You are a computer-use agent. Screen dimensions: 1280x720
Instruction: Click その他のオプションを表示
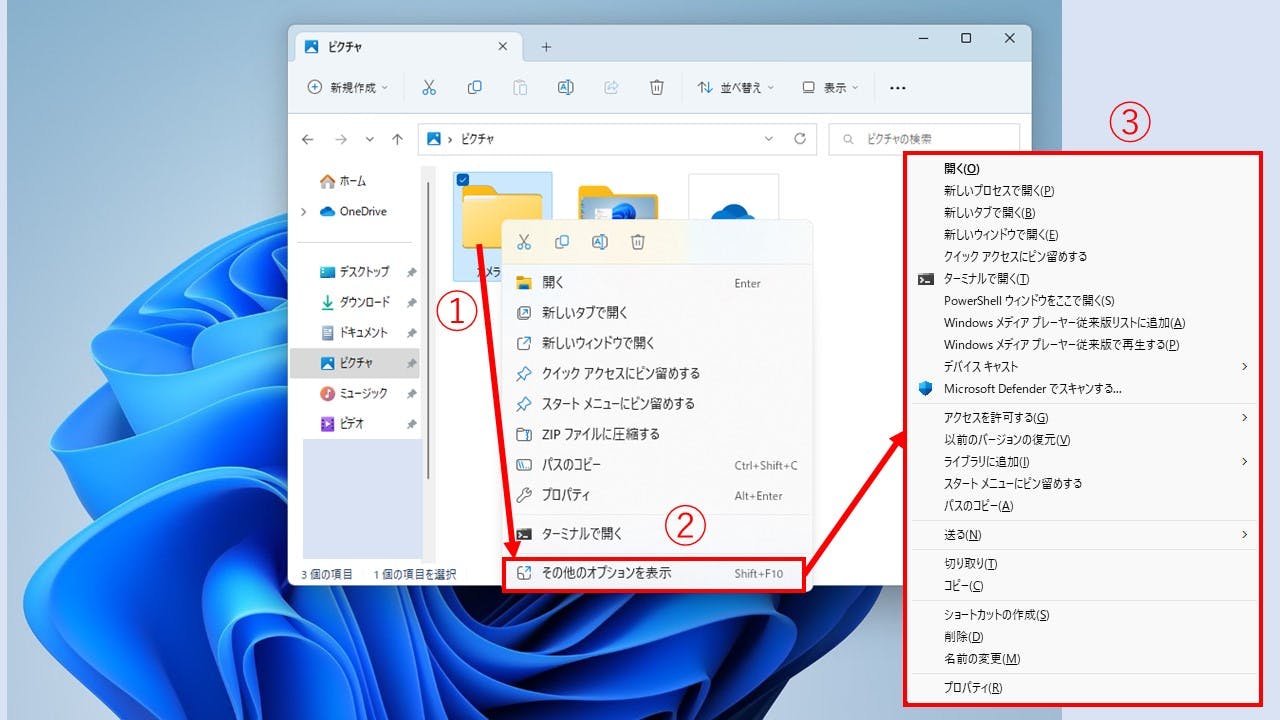(x=656, y=574)
